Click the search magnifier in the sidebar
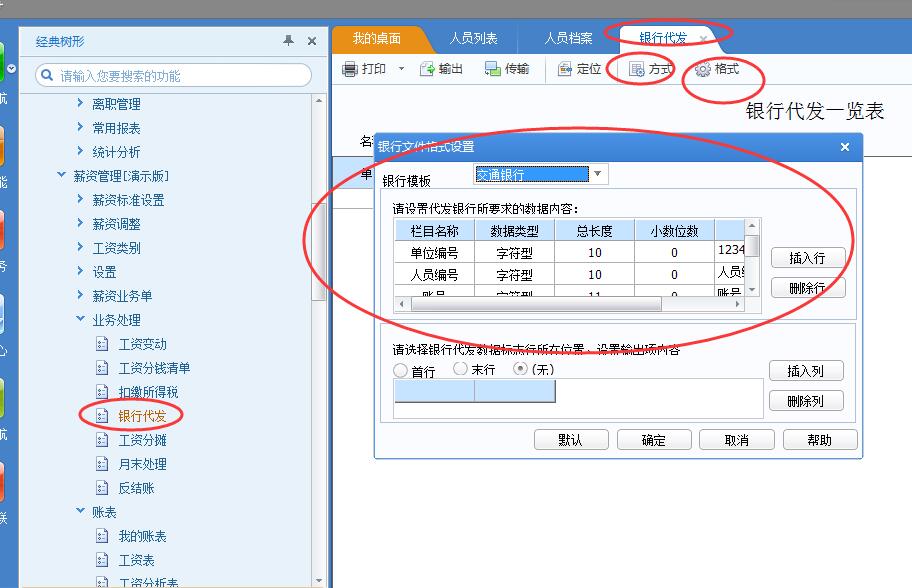The image size is (912, 588). (48, 75)
